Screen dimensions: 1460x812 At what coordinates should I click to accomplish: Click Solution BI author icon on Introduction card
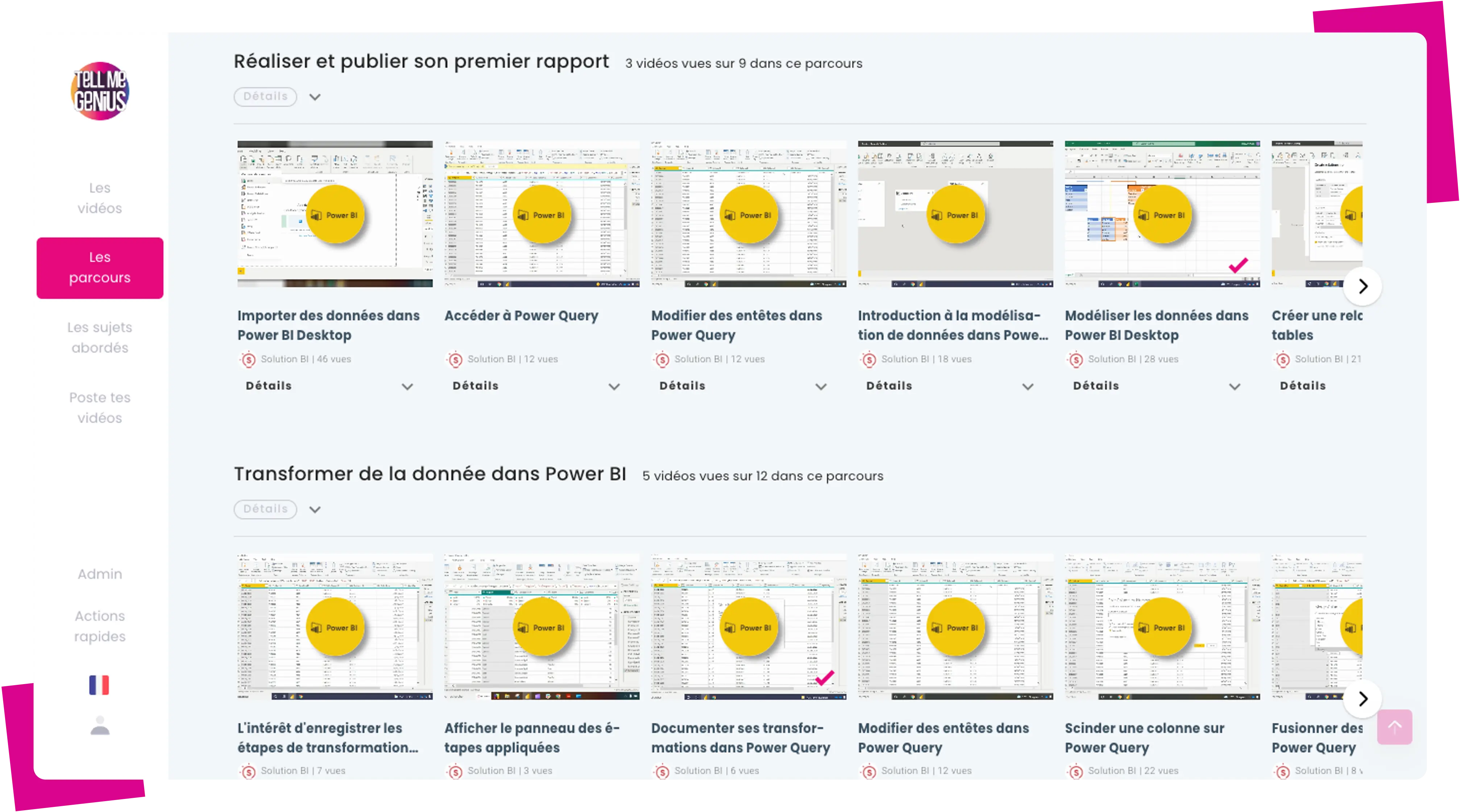(x=869, y=359)
